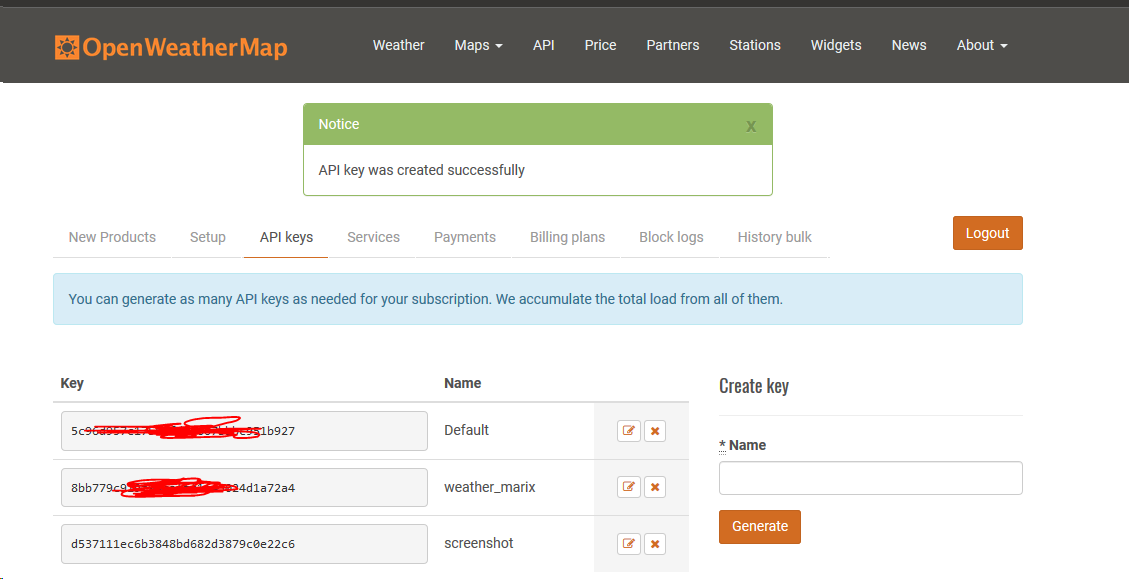Screen dimensions: 1129x579
Task: Open the Partners page
Action: [673, 45]
